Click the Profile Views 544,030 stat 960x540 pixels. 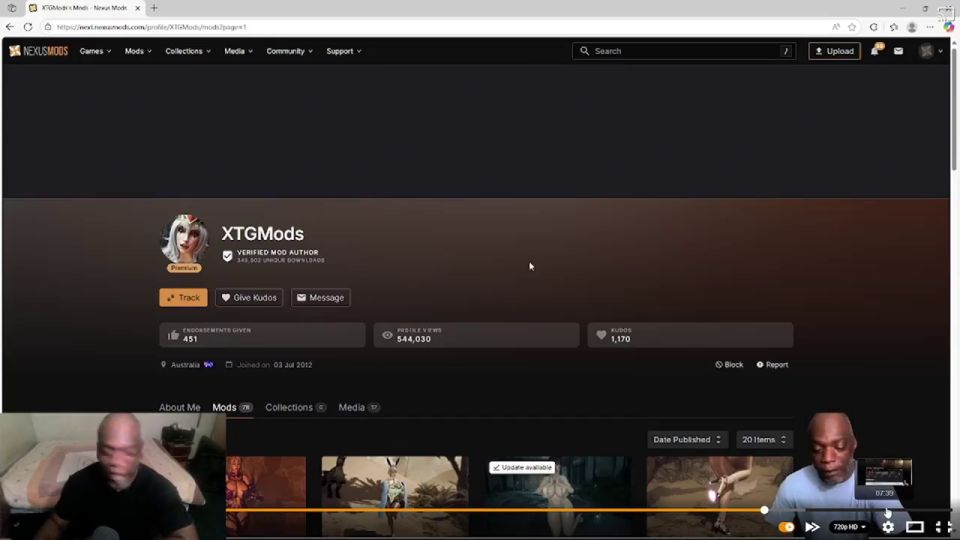pos(476,335)
